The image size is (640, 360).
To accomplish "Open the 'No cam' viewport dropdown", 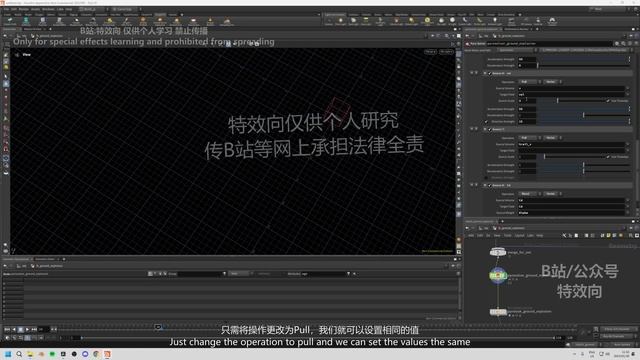I will point(446,52).
